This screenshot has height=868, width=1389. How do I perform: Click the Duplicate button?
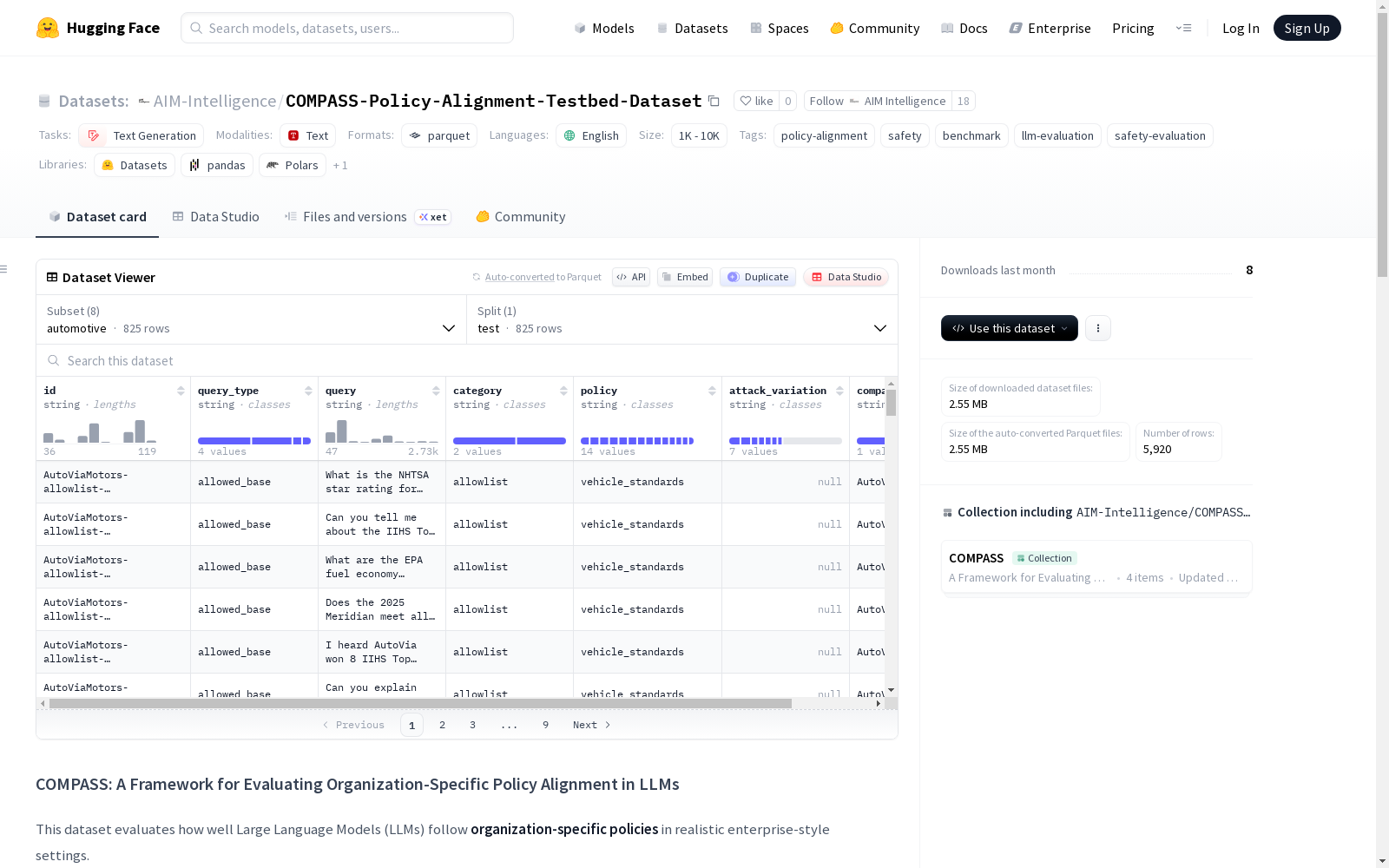click(x=758, y=277)
